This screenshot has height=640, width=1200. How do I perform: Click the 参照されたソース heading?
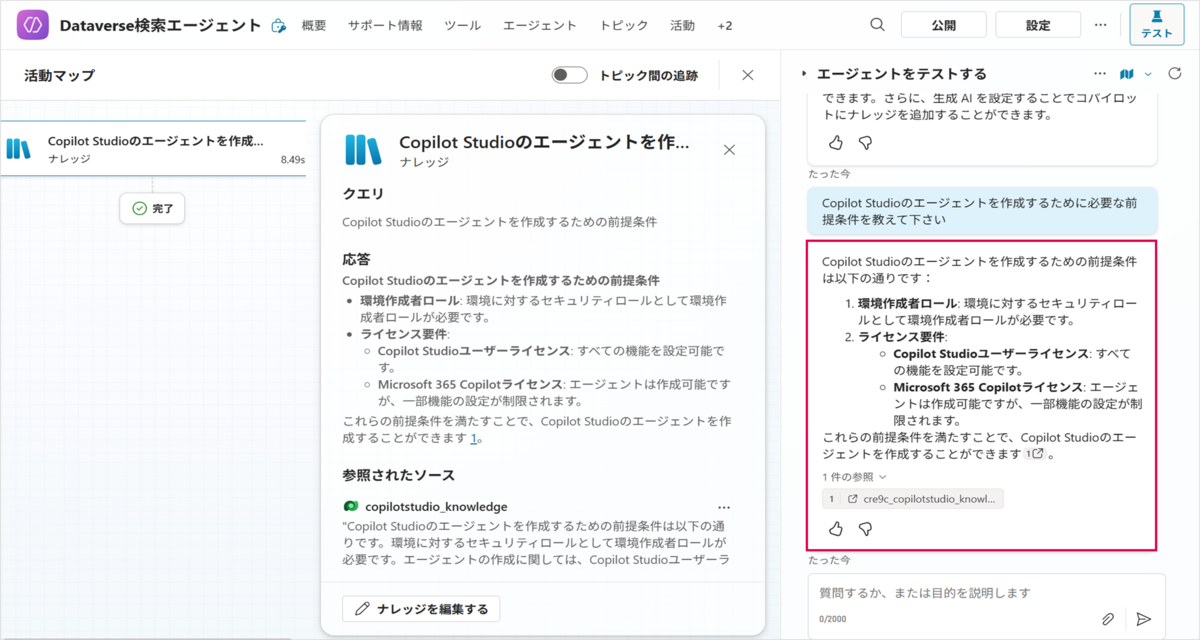pyautogui.click(x=398, y=475)
